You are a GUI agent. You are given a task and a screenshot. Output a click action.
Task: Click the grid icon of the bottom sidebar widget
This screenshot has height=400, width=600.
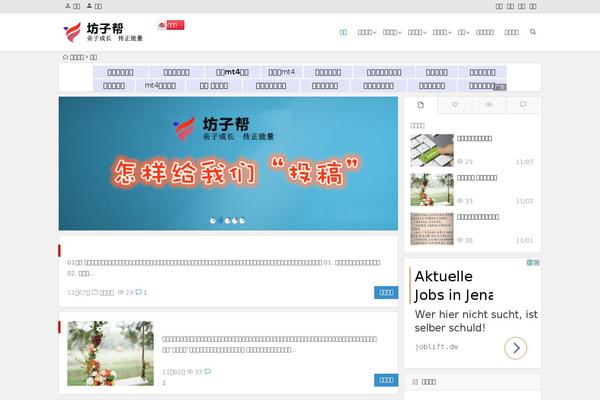415,382
